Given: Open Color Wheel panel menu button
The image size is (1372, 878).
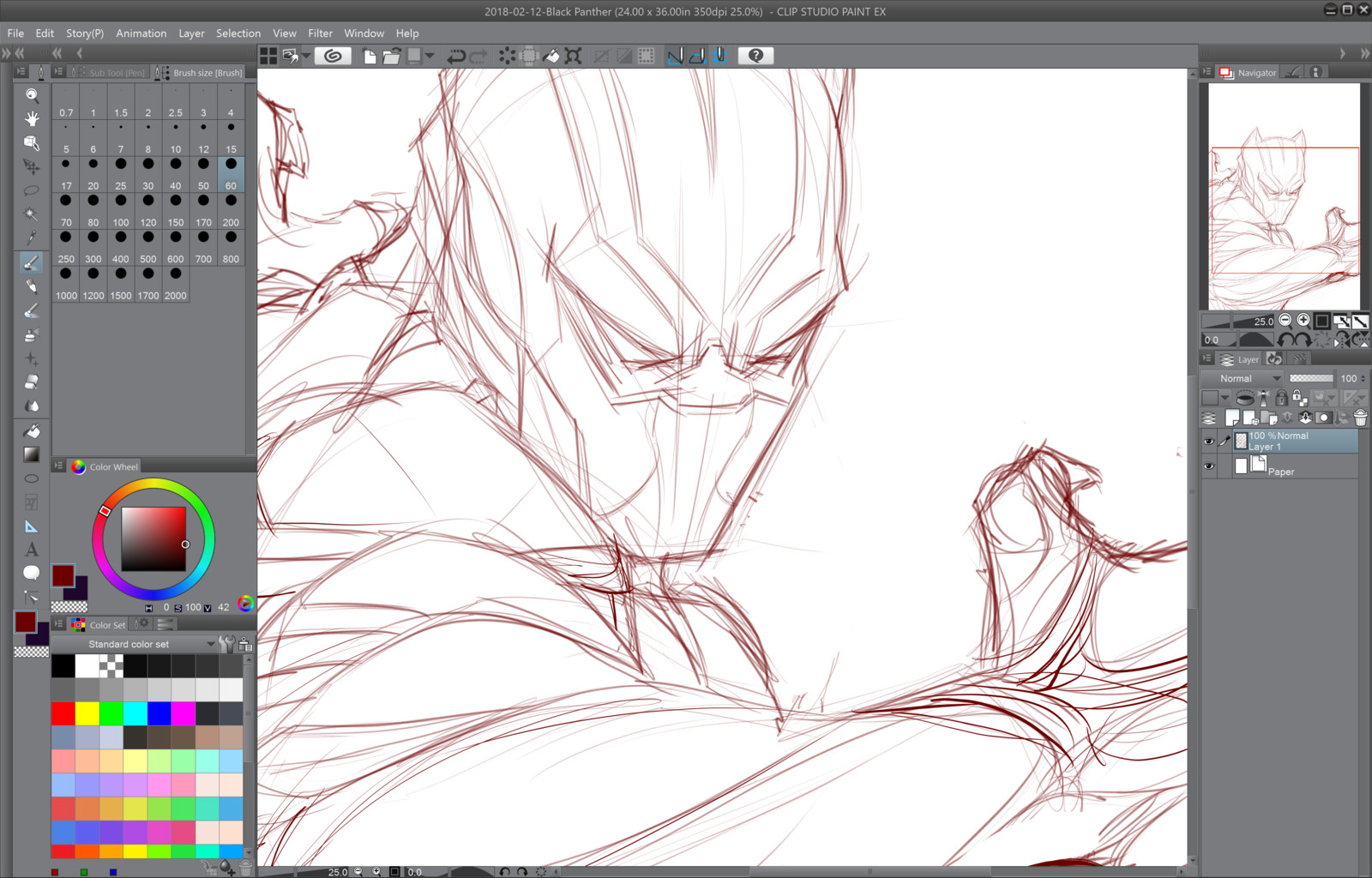Looking at the screenshot, I should [58, 466].
